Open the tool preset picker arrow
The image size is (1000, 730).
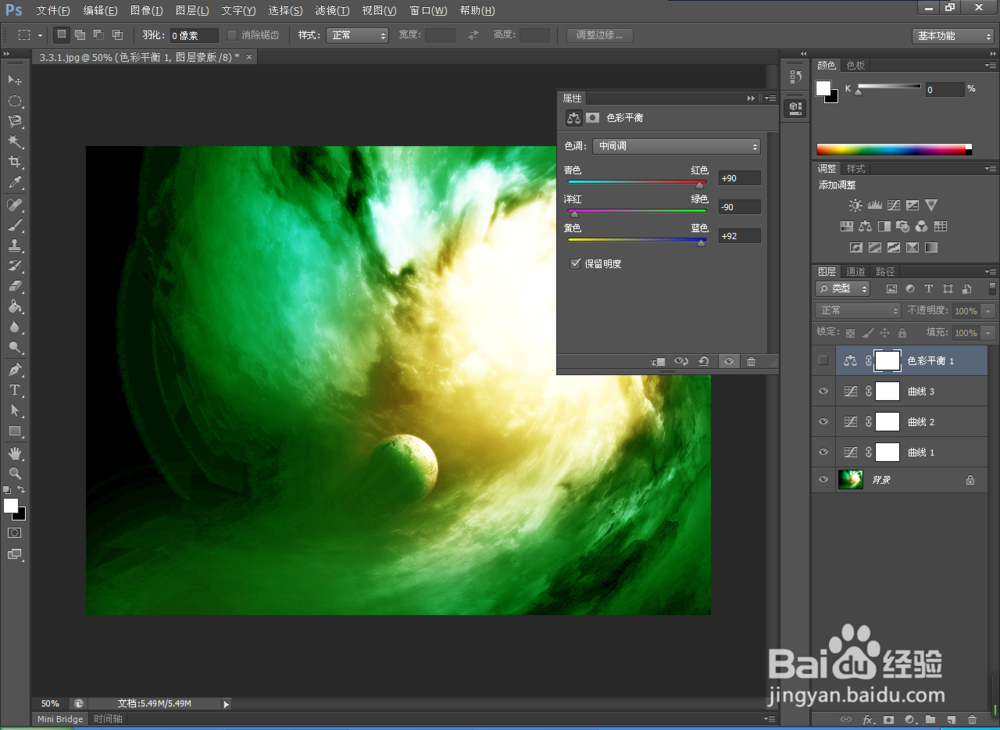[x=40, y=36]
